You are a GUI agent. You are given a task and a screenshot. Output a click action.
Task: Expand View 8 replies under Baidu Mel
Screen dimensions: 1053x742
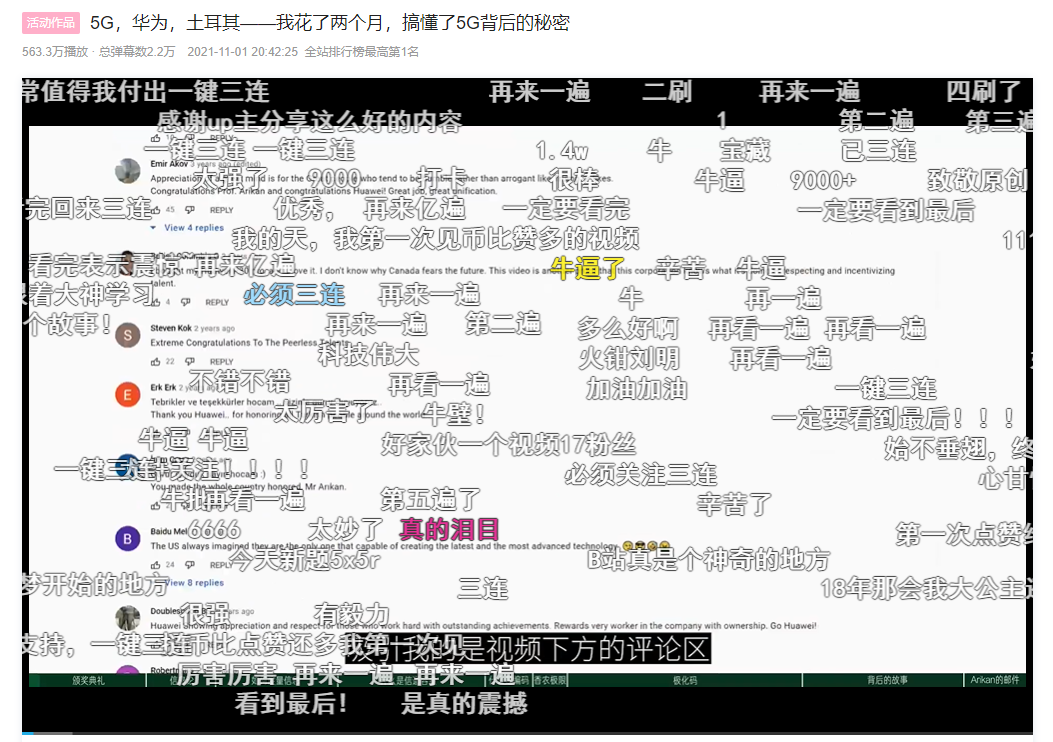point(195,583)
